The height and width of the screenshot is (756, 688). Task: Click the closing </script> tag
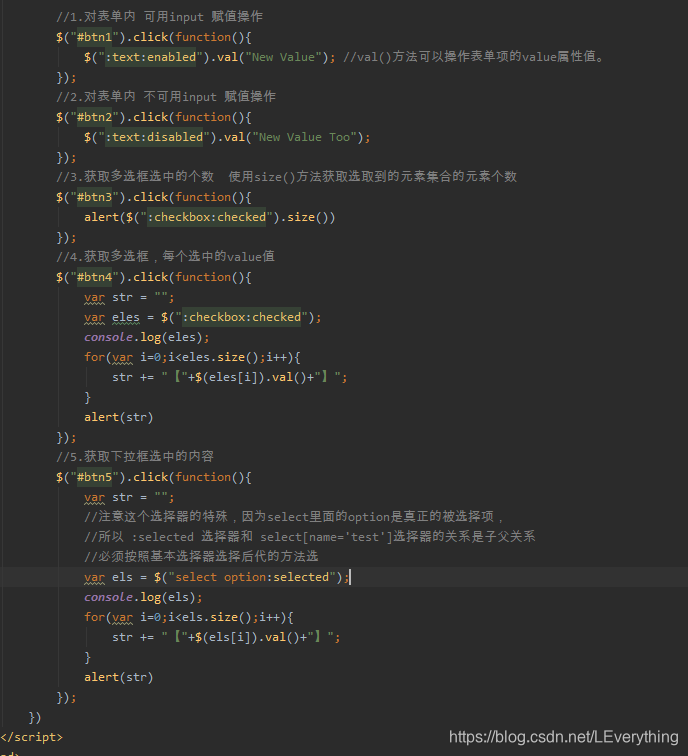click(x=31, y=737)
